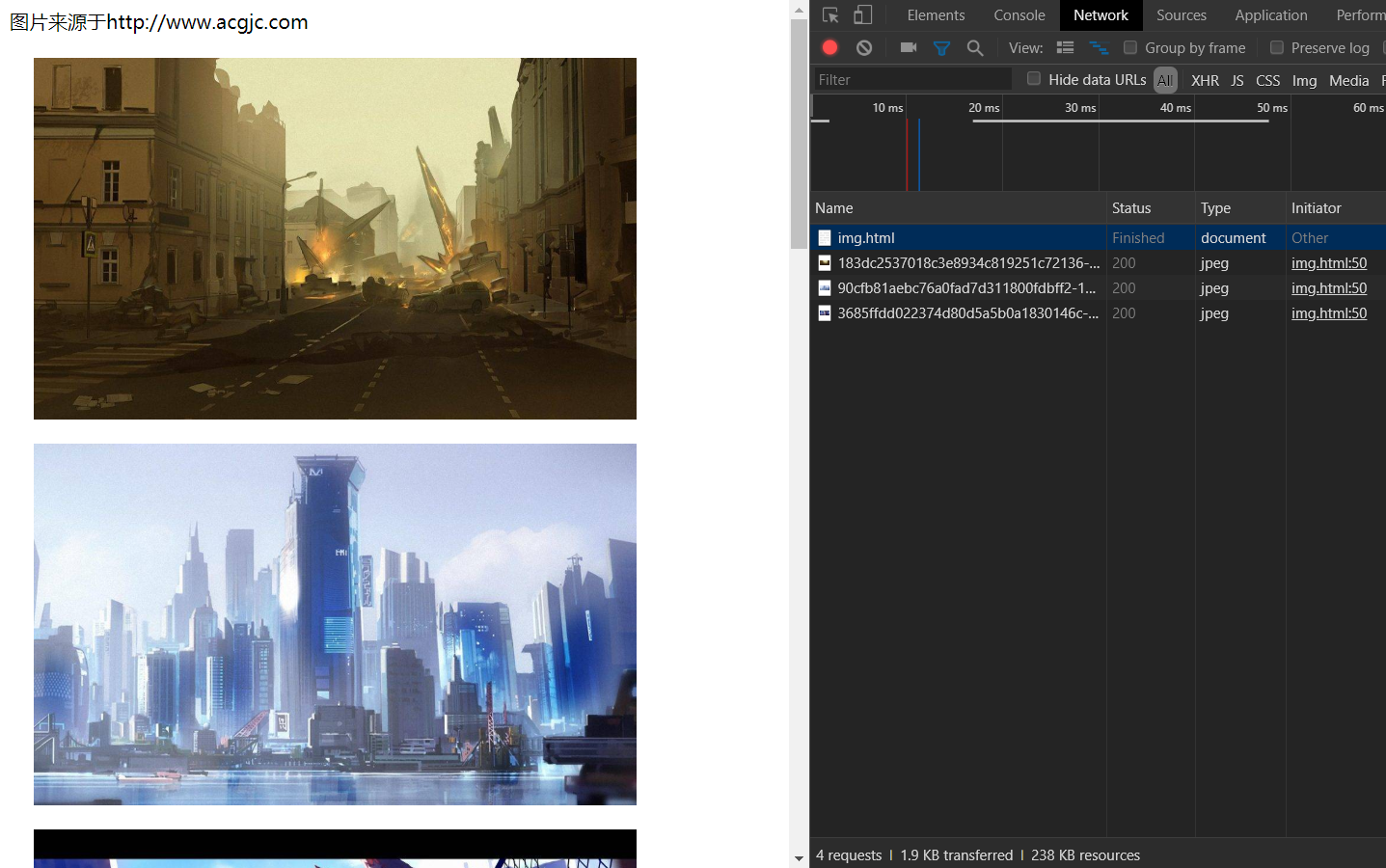
Task: Open the Elements tab
Action: tap(936, 15)
